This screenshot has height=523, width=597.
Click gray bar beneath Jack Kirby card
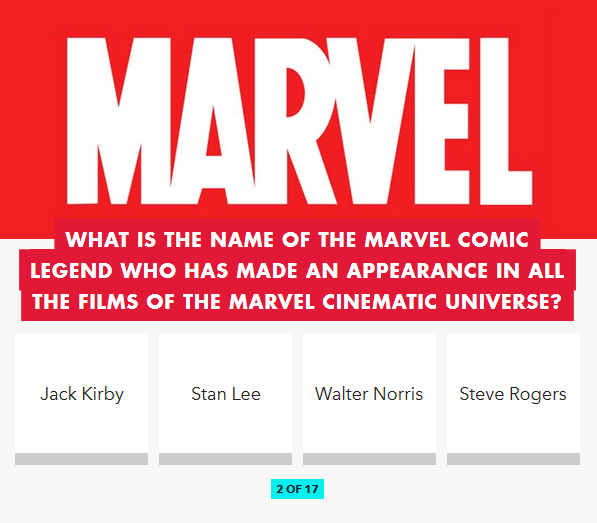pyautogui.click(x=81, y=459)
